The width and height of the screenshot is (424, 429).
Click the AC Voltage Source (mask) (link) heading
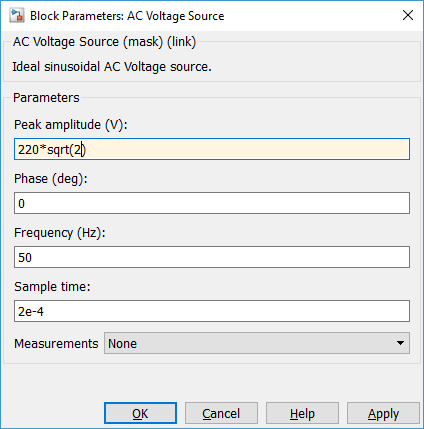click(104, 42)
